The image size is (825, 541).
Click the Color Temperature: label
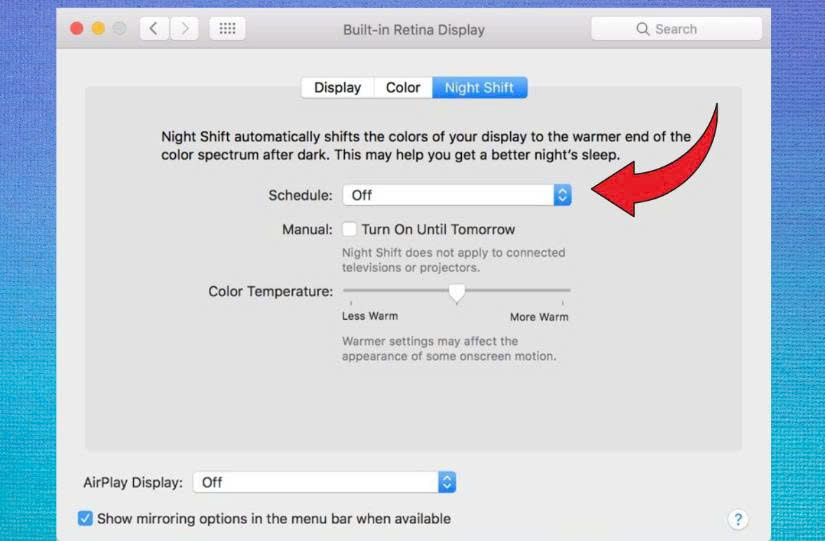[x=270, y=292]
